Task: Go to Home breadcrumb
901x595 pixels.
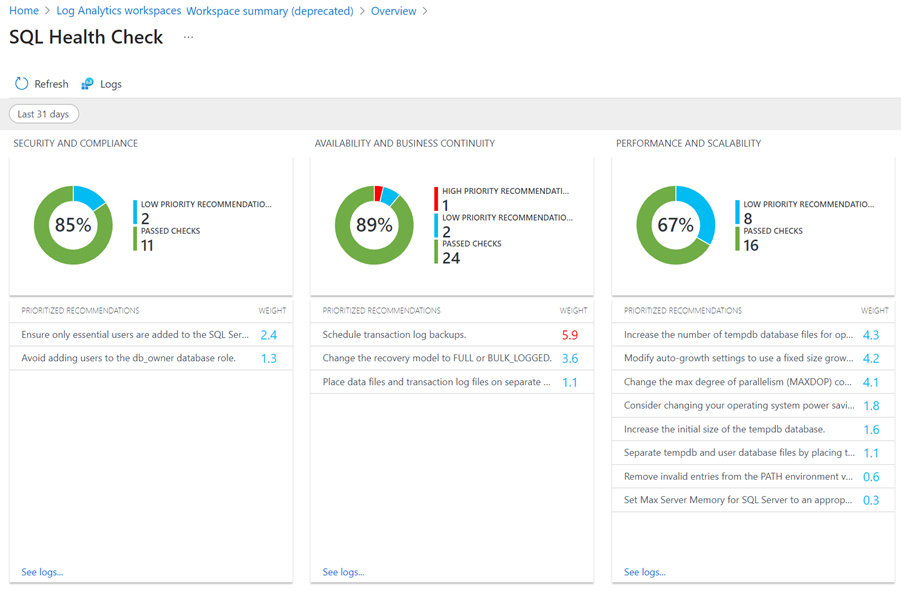Action: click(x=24, y=11)
